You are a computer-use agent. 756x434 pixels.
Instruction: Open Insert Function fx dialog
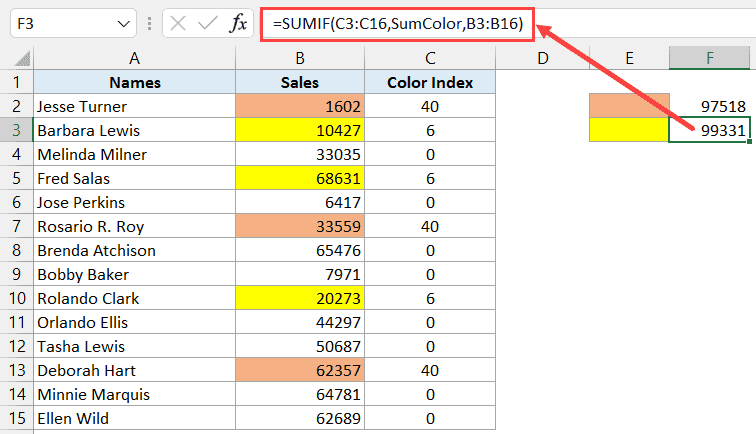(x=238, y=23)
